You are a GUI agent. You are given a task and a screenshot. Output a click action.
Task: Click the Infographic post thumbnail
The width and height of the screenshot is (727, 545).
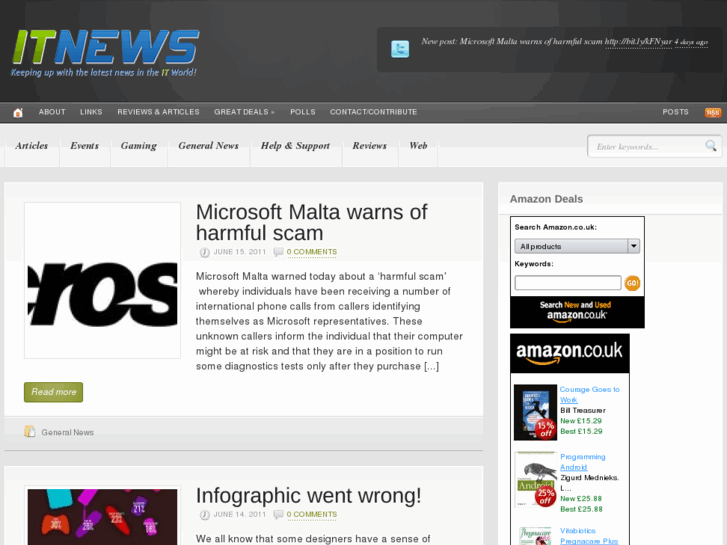tap(102, 516)
